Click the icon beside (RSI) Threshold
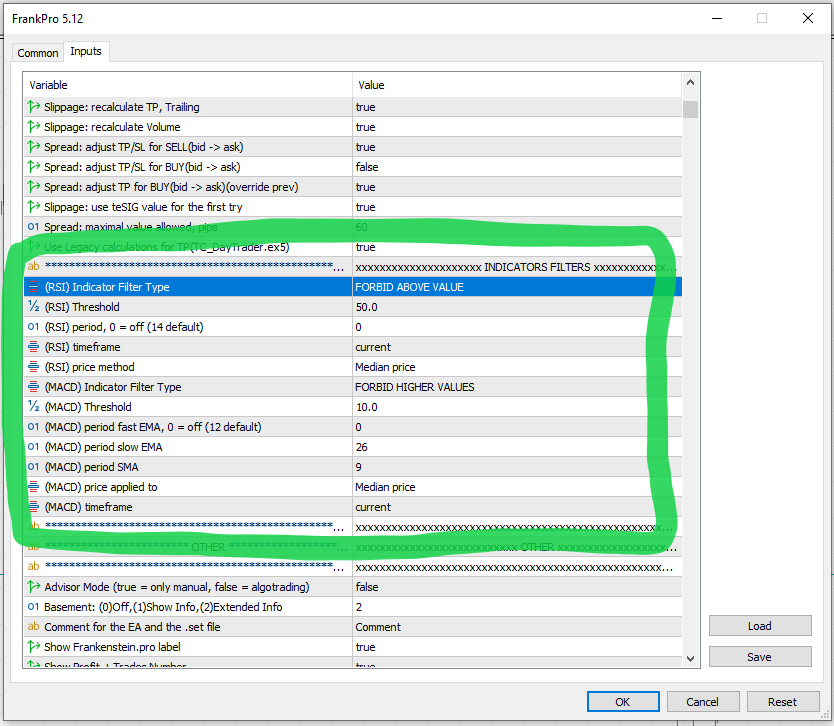 click(34, 307)
